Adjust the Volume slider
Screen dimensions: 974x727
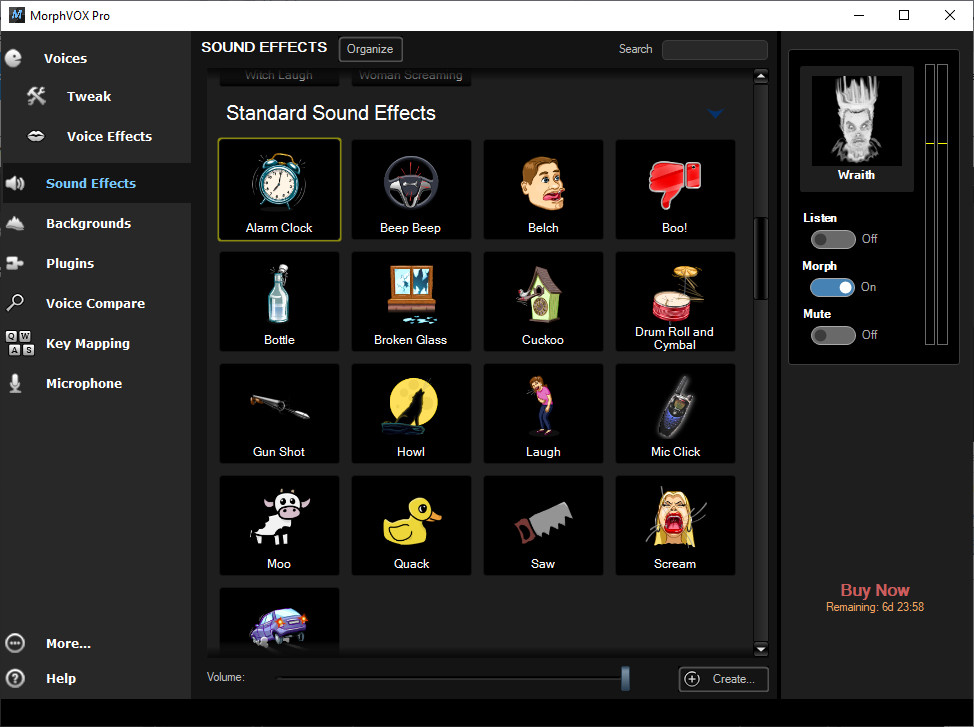(626, 677)
